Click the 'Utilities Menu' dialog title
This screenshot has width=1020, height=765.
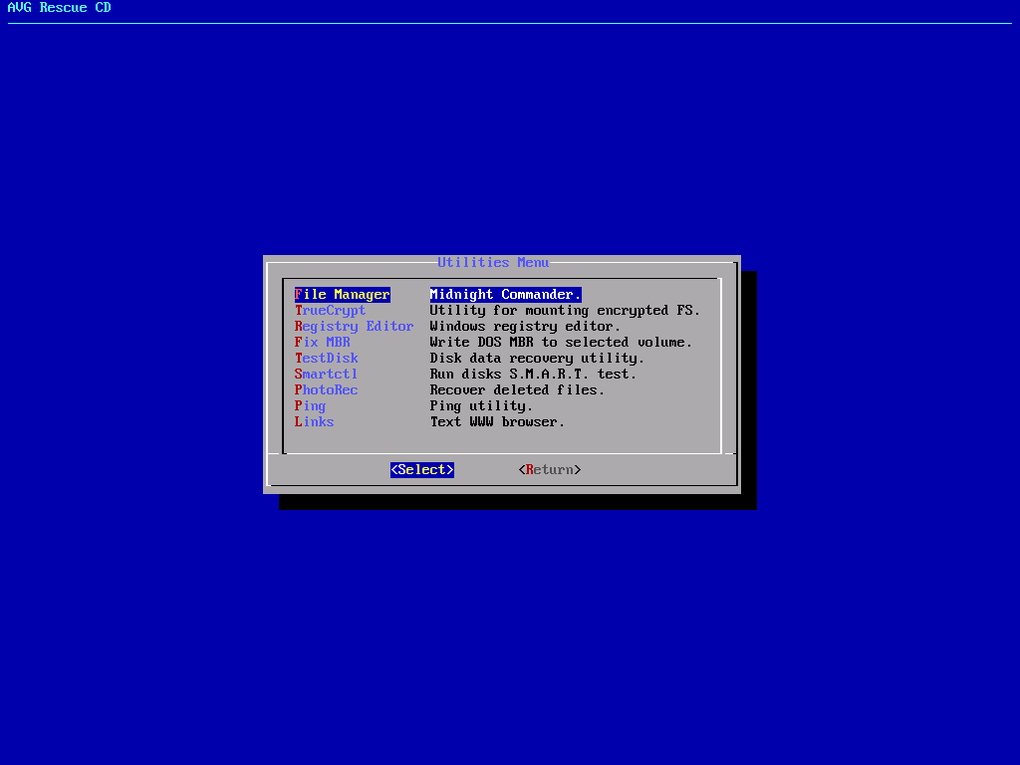(x=493, y=262)
